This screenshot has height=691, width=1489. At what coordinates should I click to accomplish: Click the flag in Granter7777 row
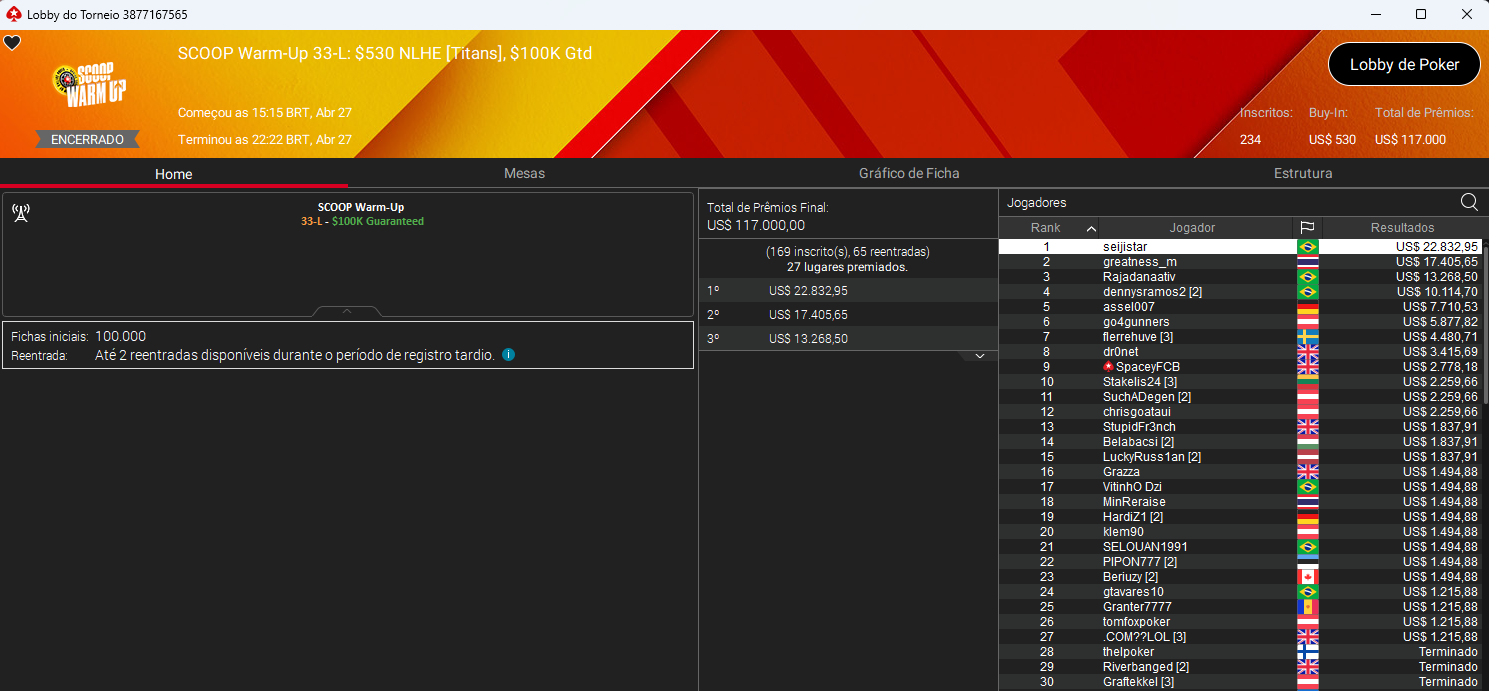pos(1307,607)
